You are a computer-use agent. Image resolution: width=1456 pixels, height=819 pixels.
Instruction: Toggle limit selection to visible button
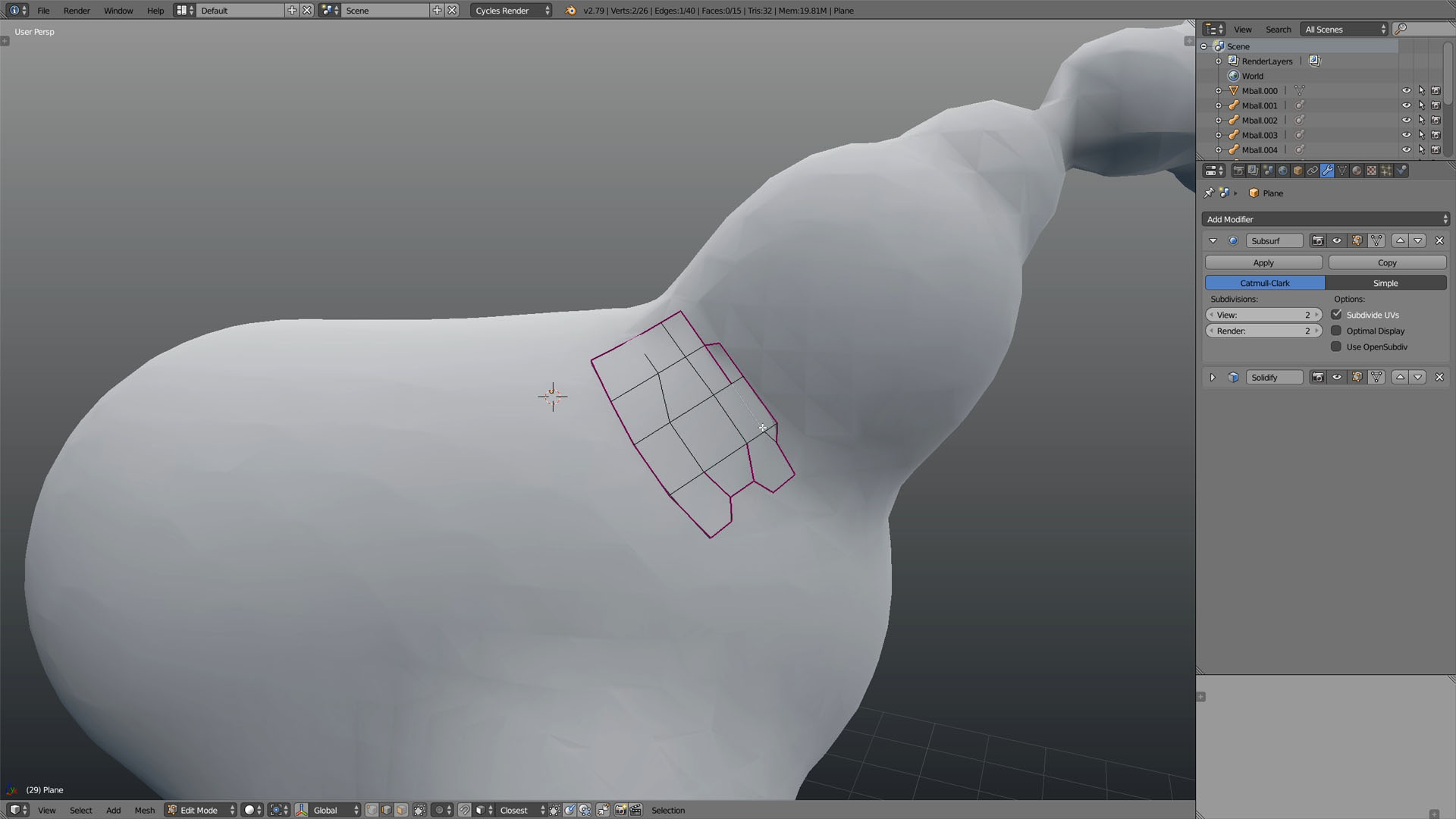tap(419, 810)
